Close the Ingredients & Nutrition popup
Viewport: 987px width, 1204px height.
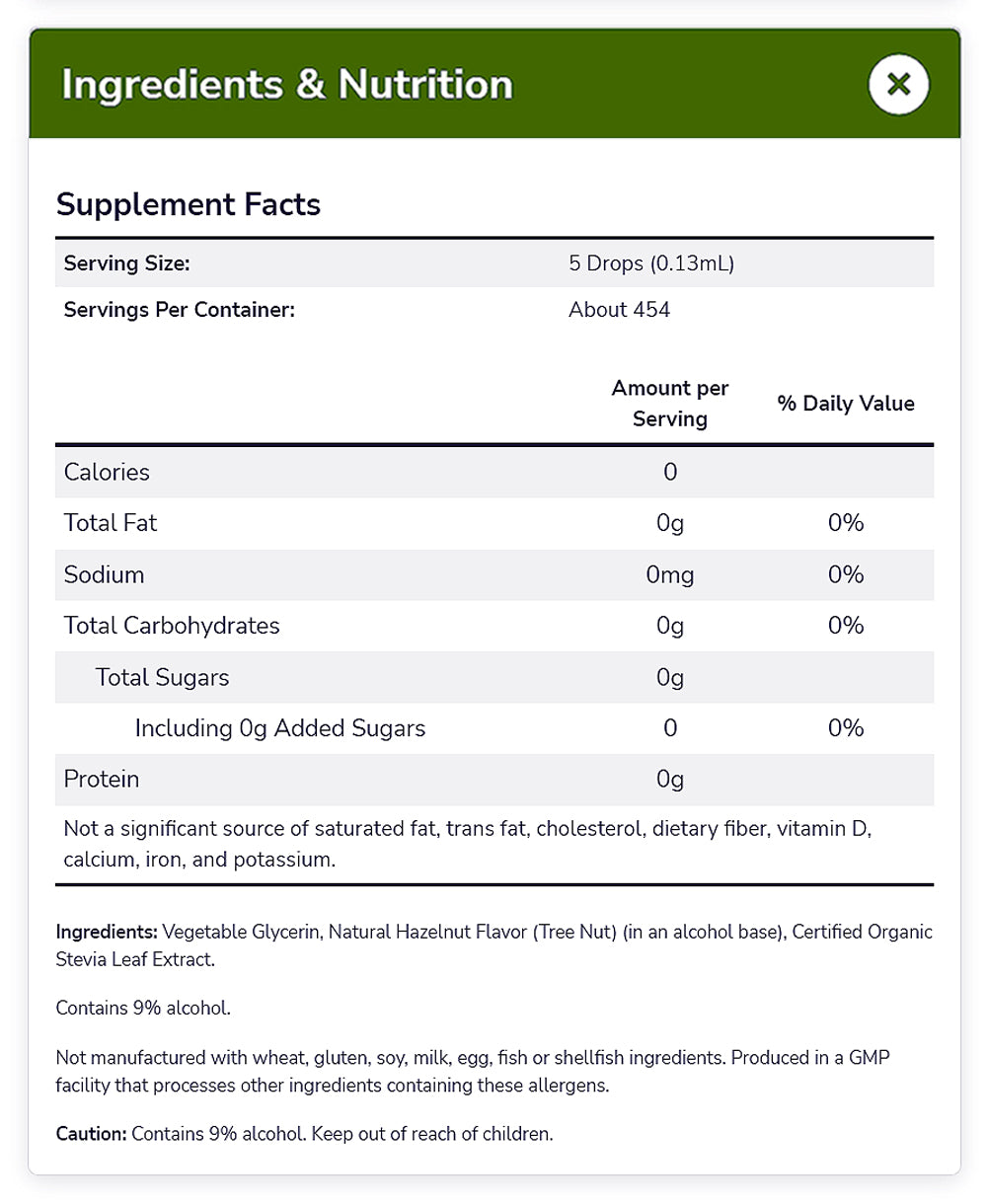tap(898, 85)
